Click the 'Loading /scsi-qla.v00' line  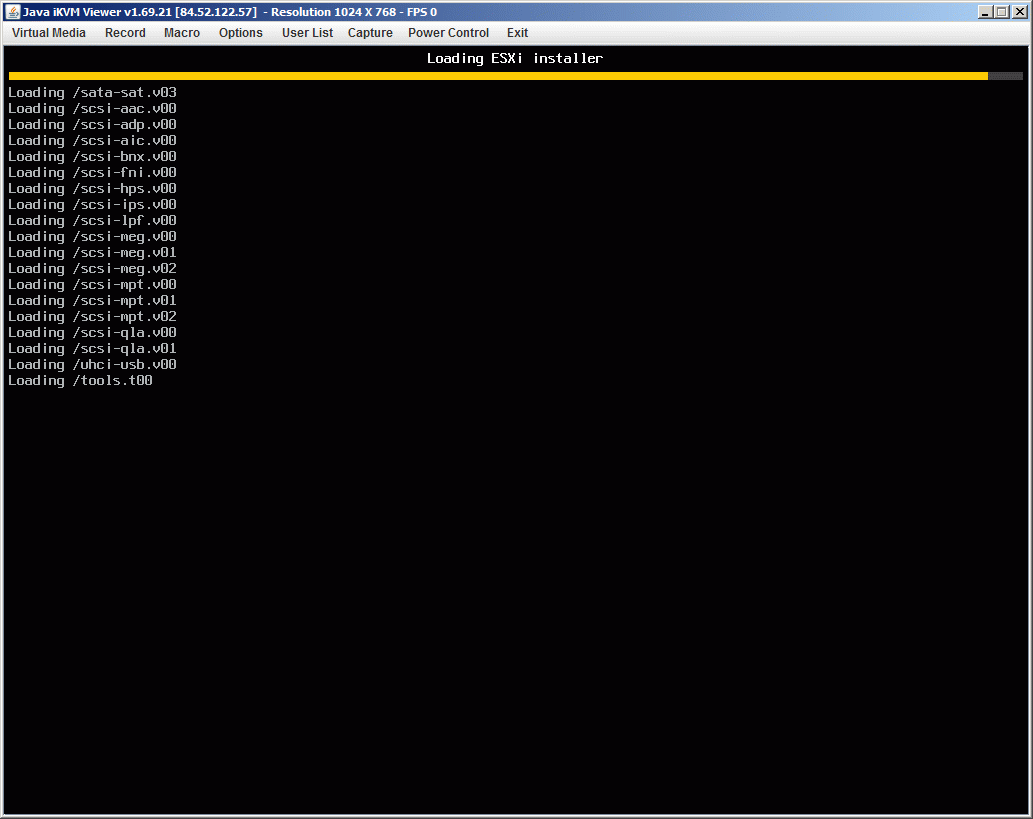(92, 333)
